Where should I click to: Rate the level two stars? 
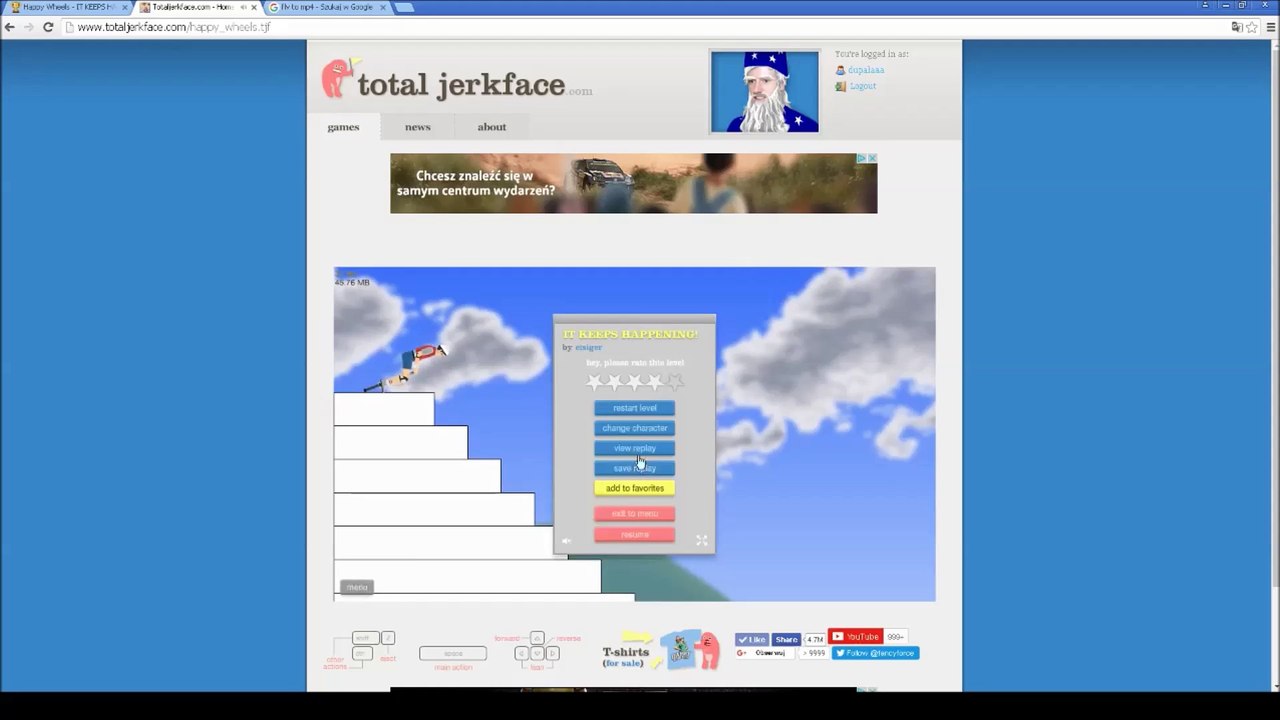[615, 382]
